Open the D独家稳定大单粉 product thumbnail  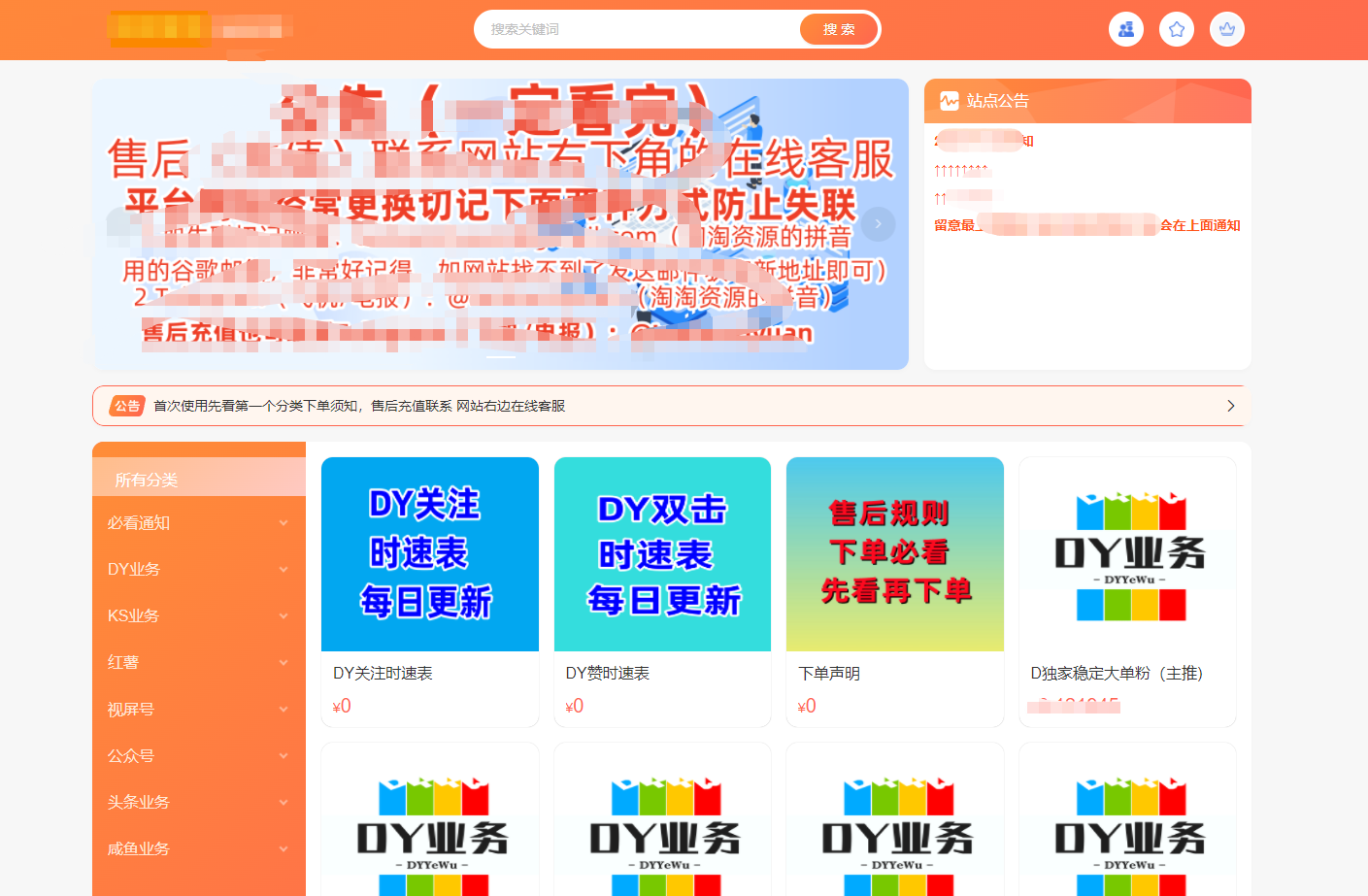click(x=1126, y=553)
